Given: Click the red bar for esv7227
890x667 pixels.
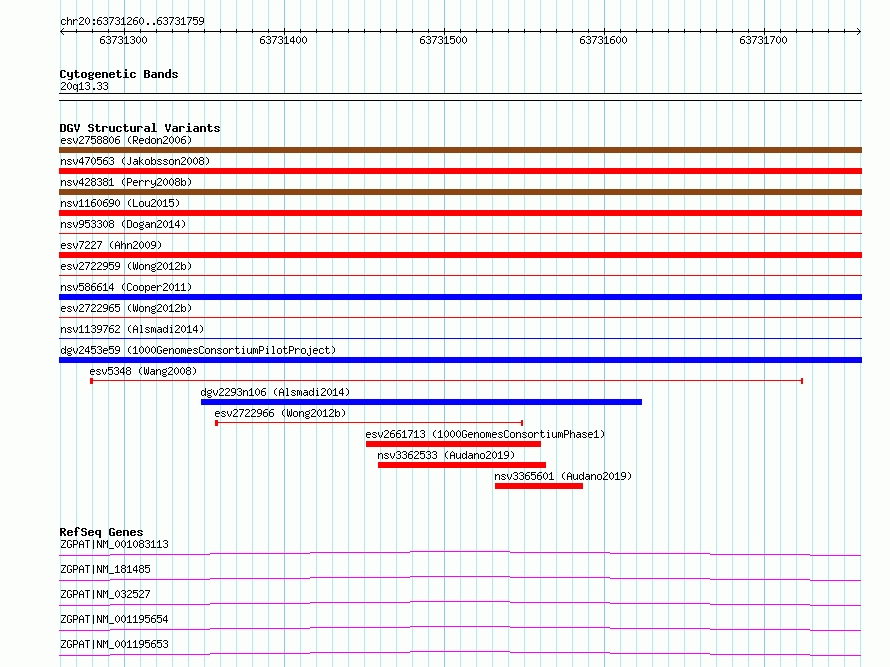Looking at the screenshot, I should pos(460,255).
